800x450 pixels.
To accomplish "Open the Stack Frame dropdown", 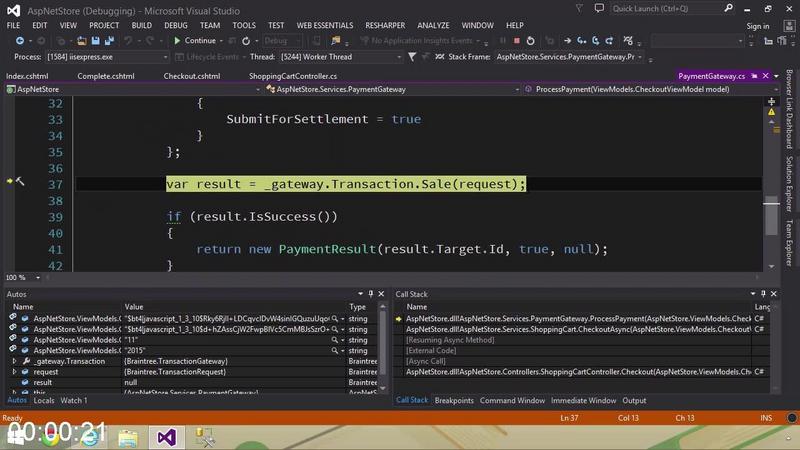I will click(569, 57).
